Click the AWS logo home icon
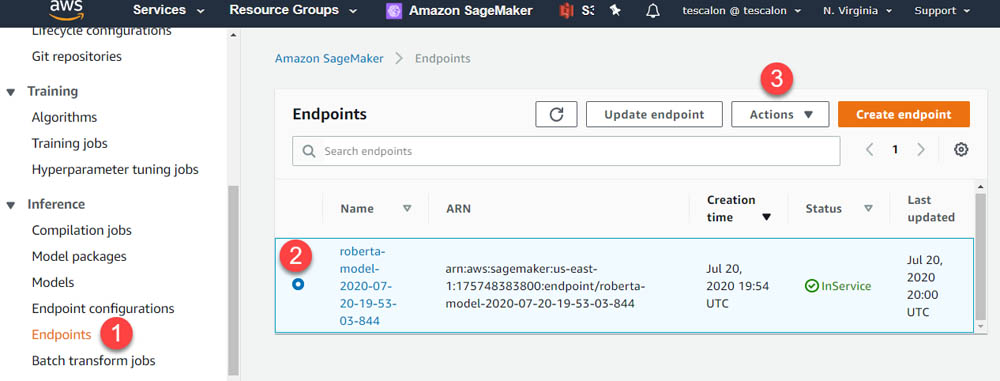The width and height of the screenshot is (1000, 381). tap(66, 8)
